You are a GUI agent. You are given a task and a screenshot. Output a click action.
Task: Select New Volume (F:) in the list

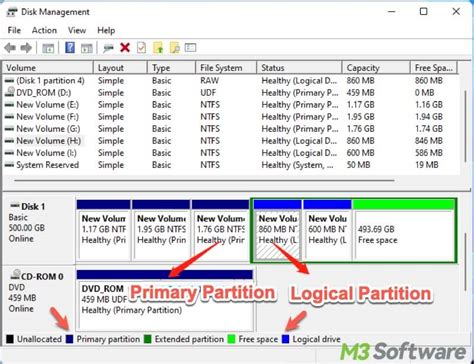231,117
